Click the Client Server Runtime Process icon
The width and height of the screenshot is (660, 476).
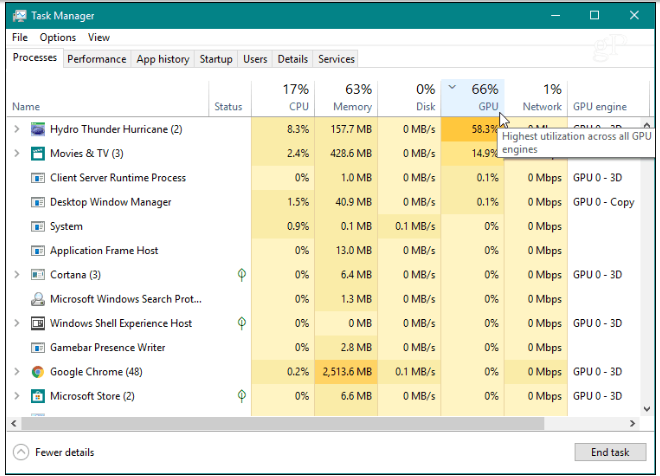click(x=38, y=178)
